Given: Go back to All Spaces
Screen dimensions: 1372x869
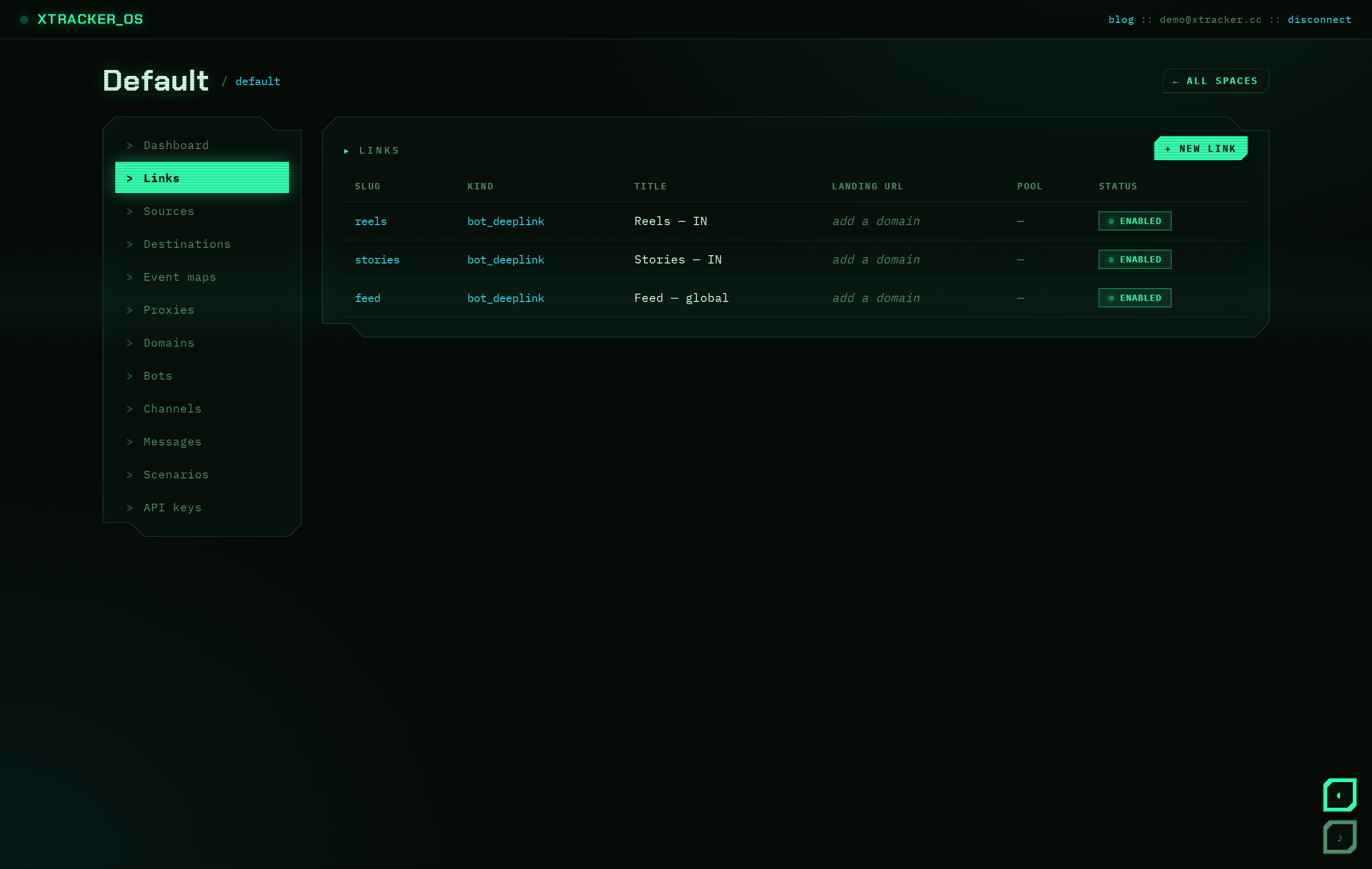Looking at the screenshot, I should [1215, 81].
